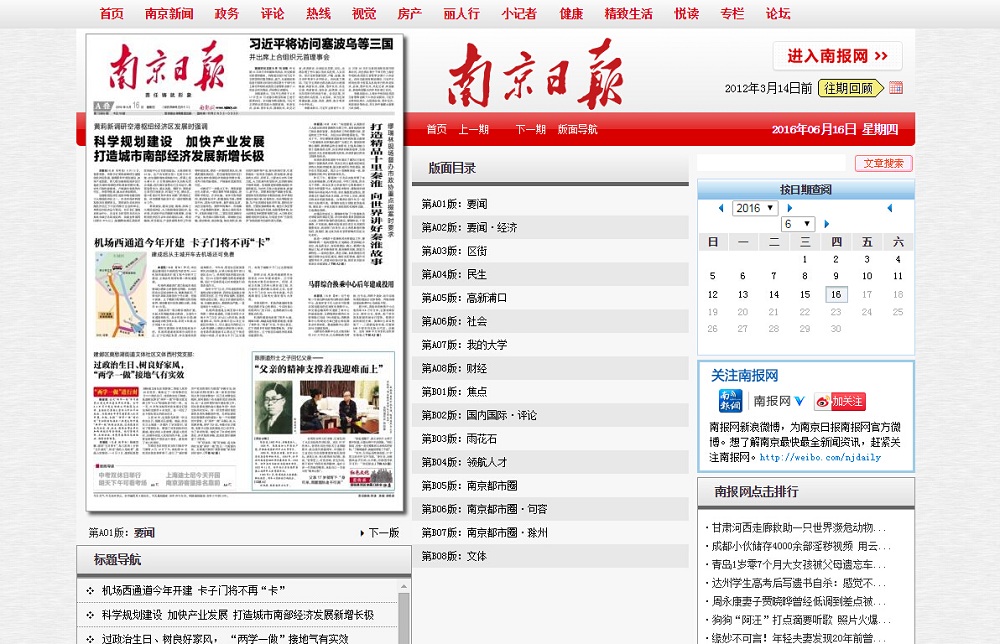Open 版面导航 in red bar
Viewport: 1000px width, 644px height.
pyautogui.click(x=577, y=129)
